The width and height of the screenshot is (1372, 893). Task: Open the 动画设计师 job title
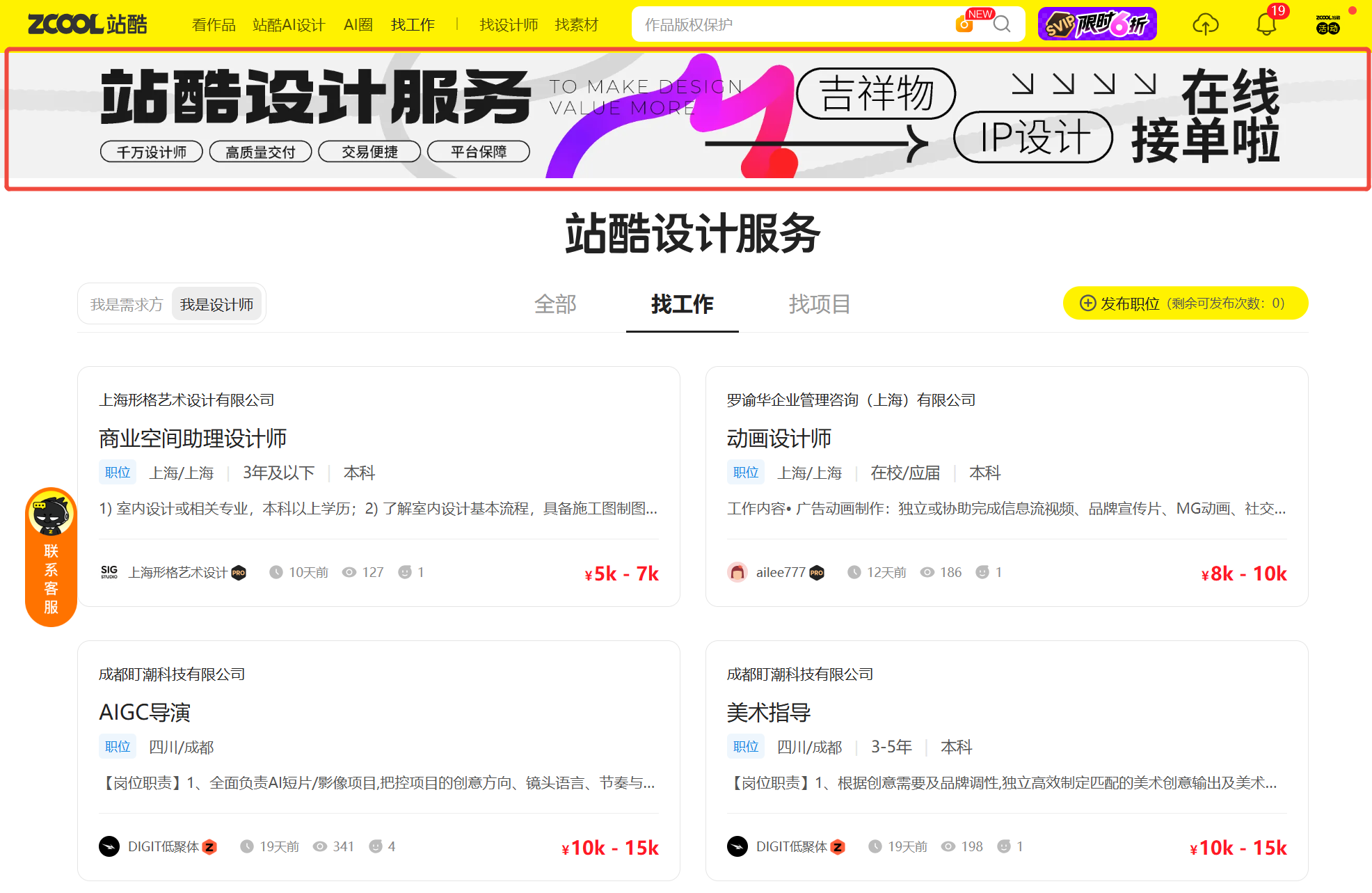click(779, 438)
